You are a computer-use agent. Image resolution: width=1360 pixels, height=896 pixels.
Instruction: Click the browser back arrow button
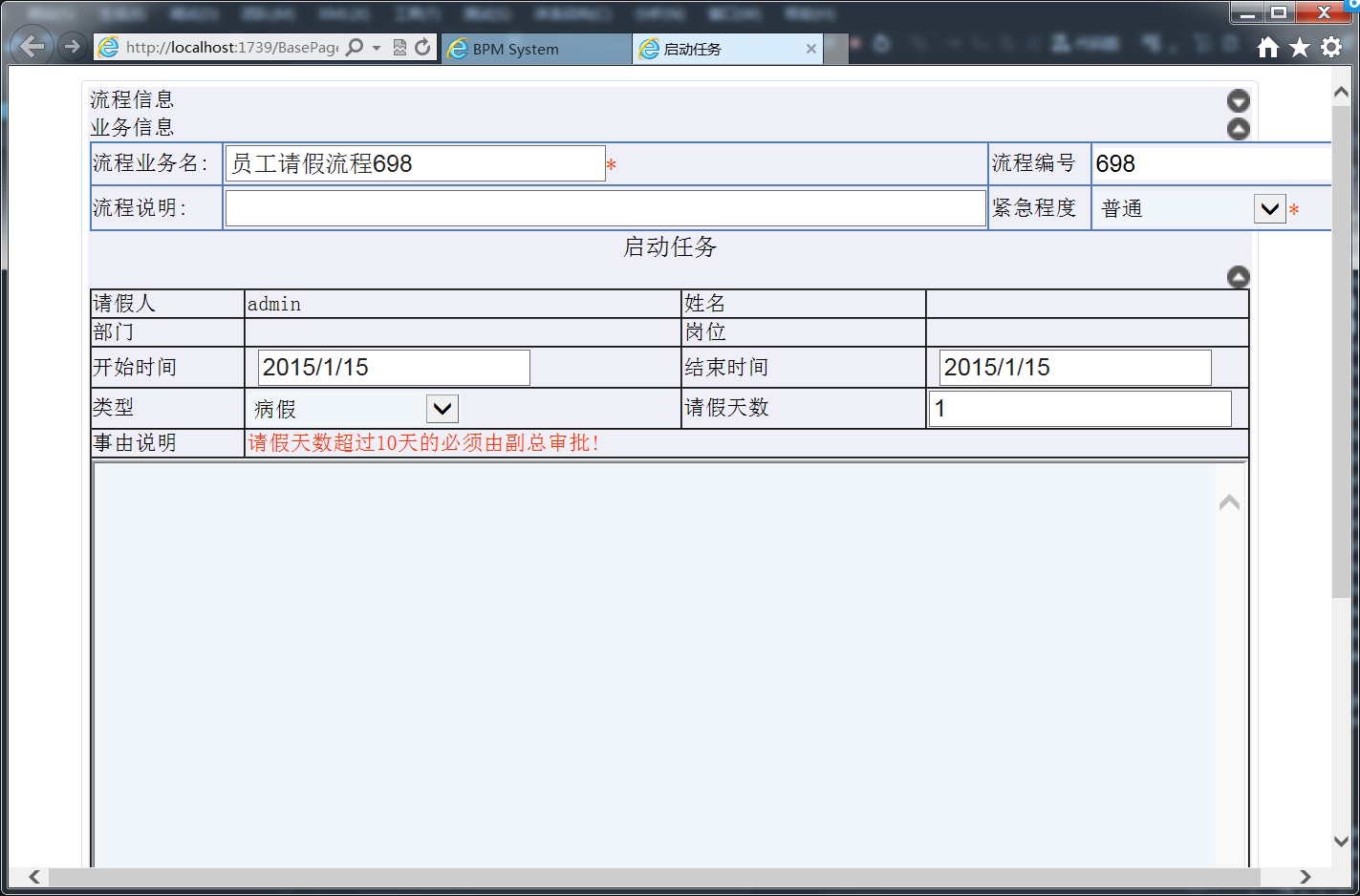(x=32, y=47)
